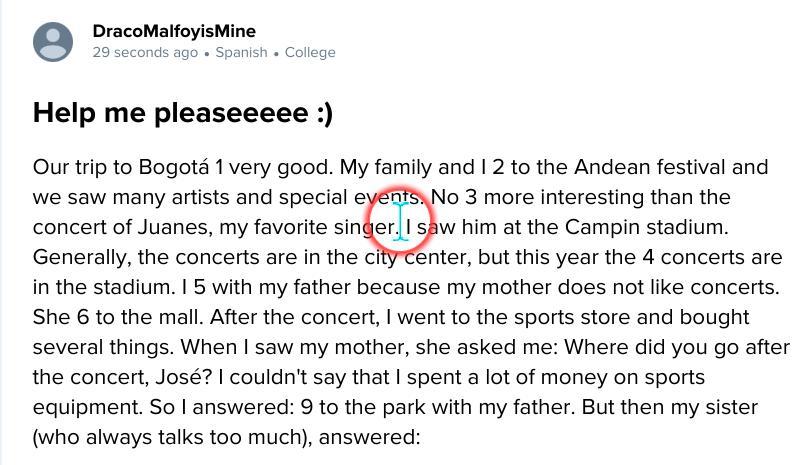This screenshot has height=465, width=807.
Task: Select the Spanish subject link
Action: [x=241, y=52]
